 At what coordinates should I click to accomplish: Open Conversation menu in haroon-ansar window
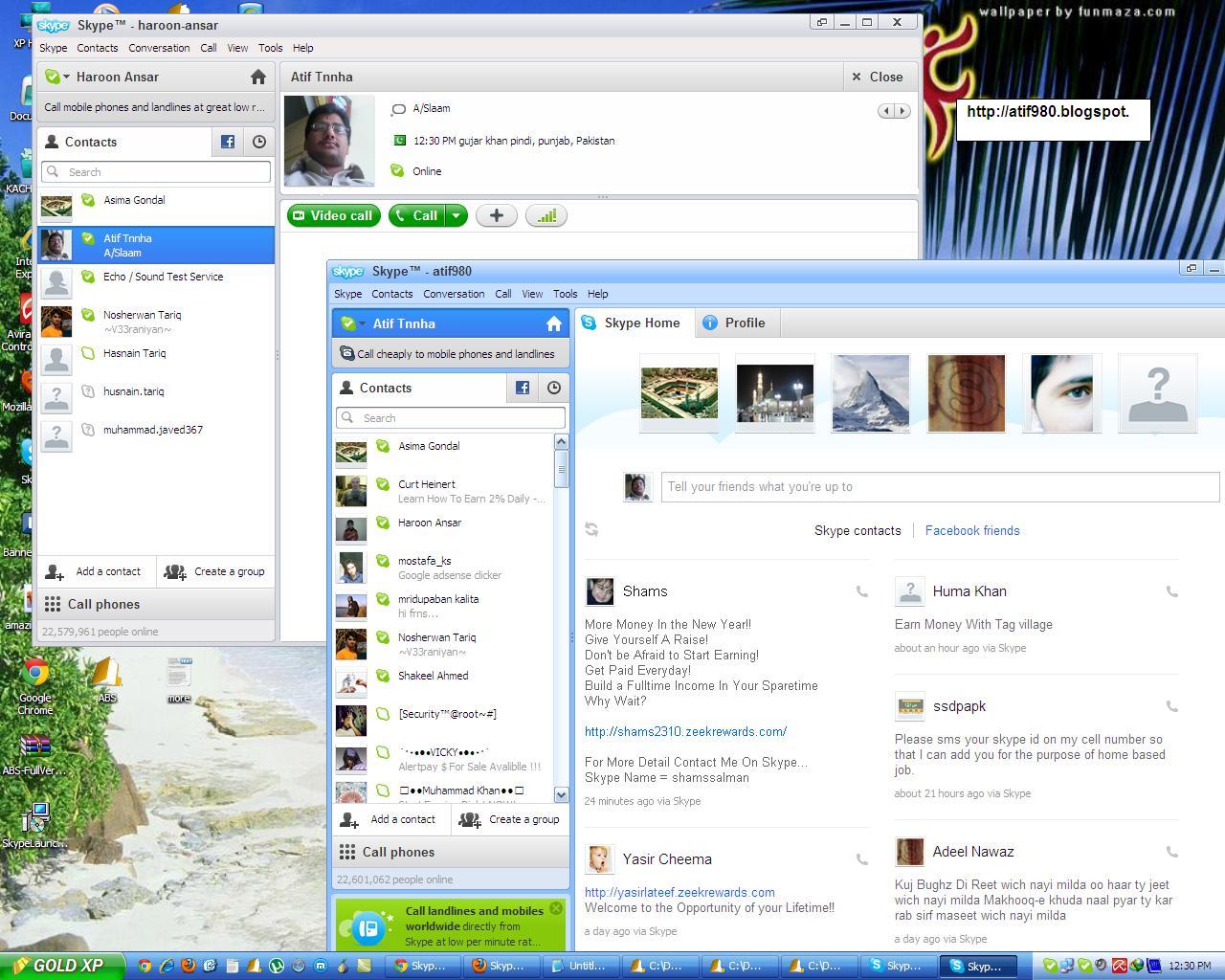159,48
